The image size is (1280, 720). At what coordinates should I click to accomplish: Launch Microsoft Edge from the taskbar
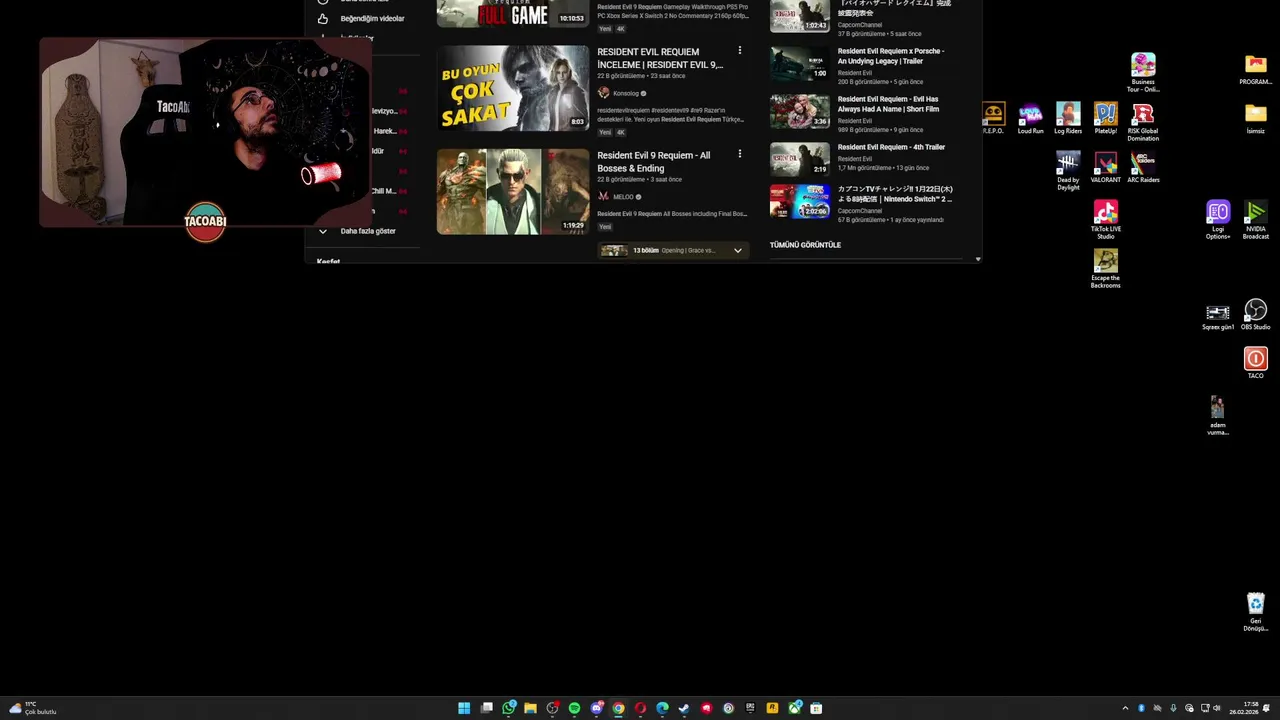click(662, 708)
